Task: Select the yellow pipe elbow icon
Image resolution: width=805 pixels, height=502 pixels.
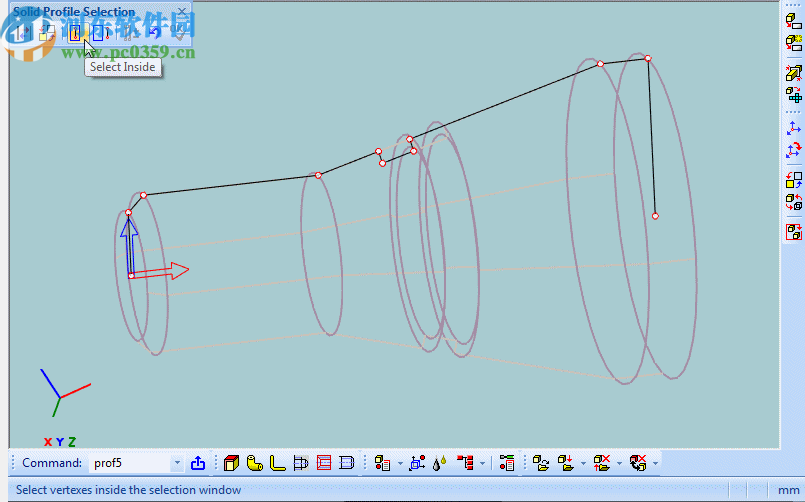Action: (x=255, y=463)
